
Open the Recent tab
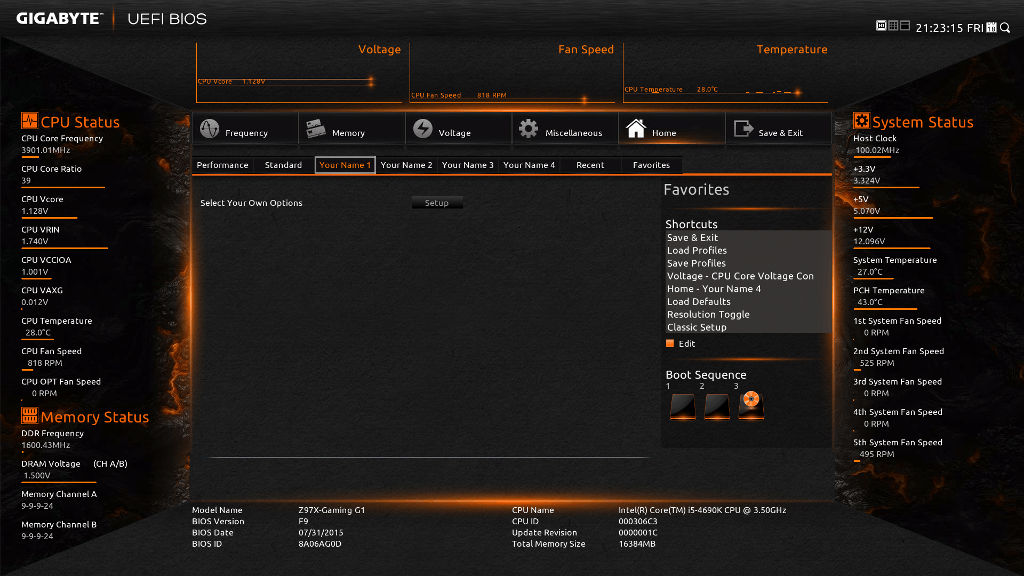590,165
